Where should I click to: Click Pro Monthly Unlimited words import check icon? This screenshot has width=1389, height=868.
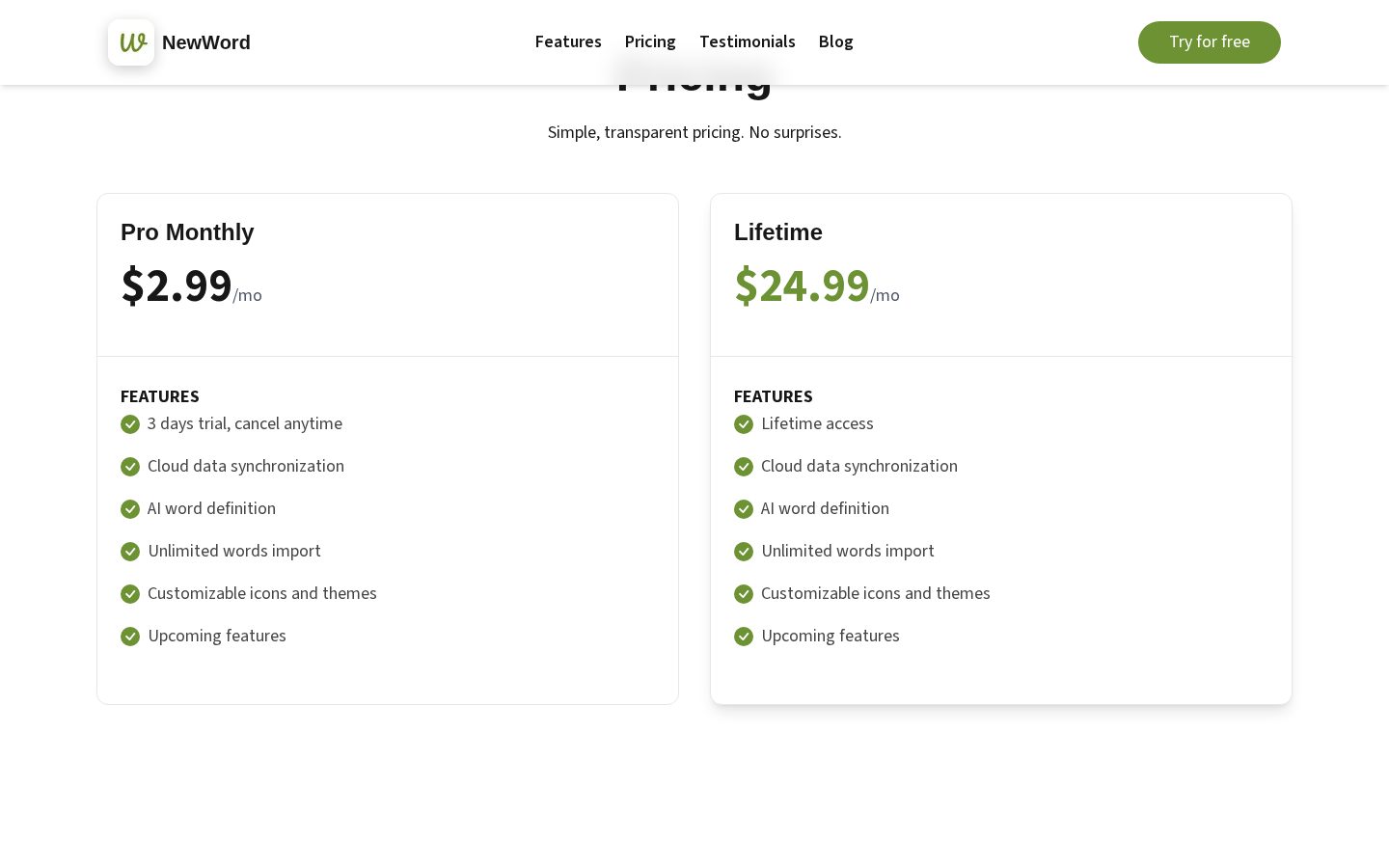pyautogui.click(x=130, y=552)
